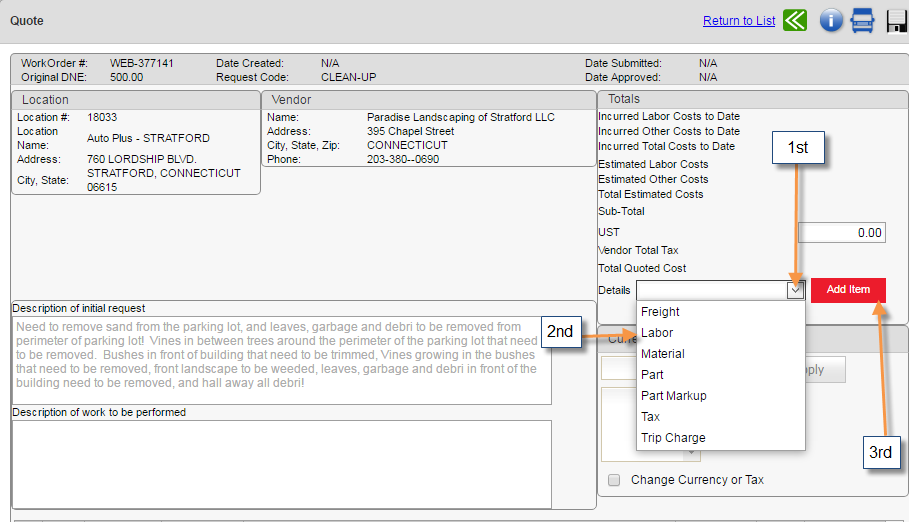This screenshot has width=909, height=522.
Task: Click Description of work to be performed box
Action: [x=281, y=463]
